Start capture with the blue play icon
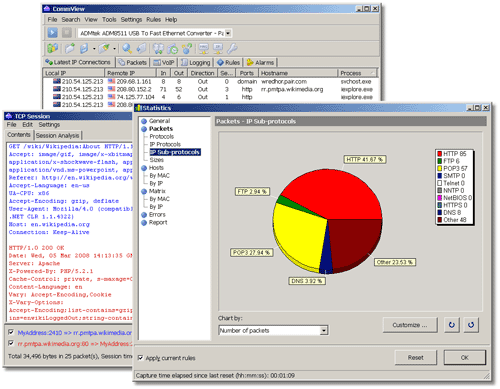500x389 pixels. [52, 33]
